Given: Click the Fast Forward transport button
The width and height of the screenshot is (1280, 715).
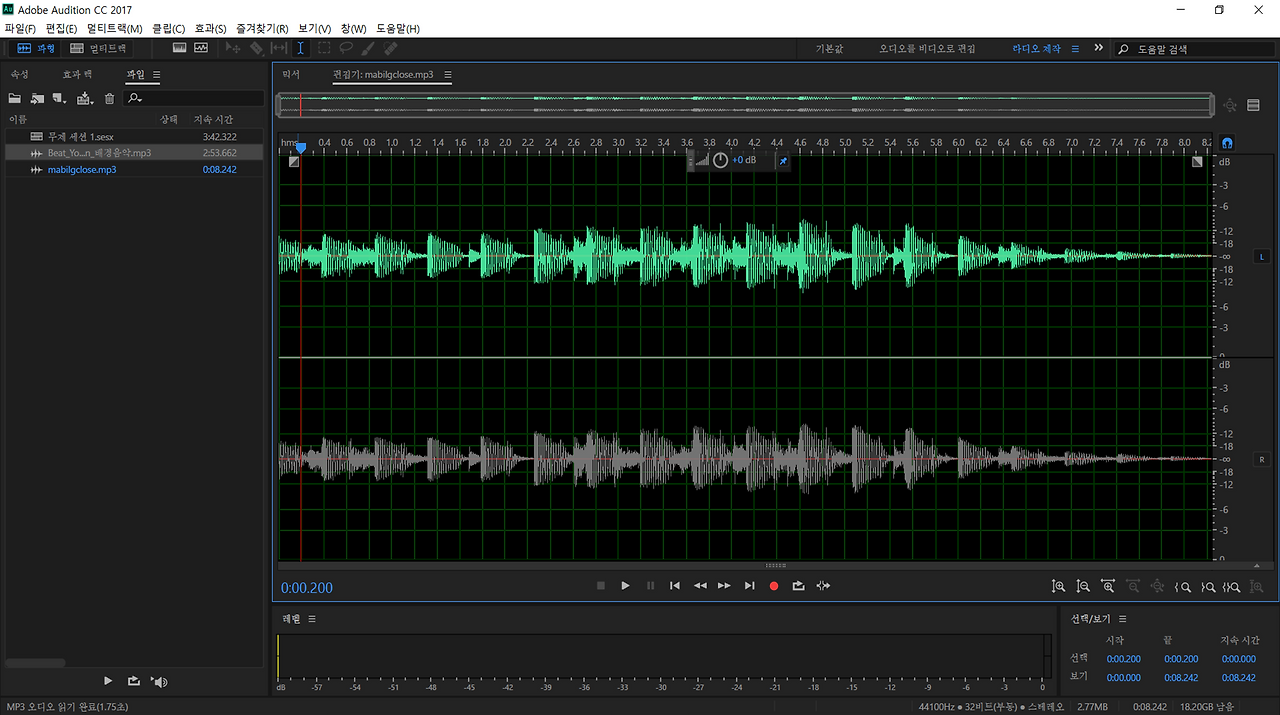Looking at the screenshot, I should point(724,586).
